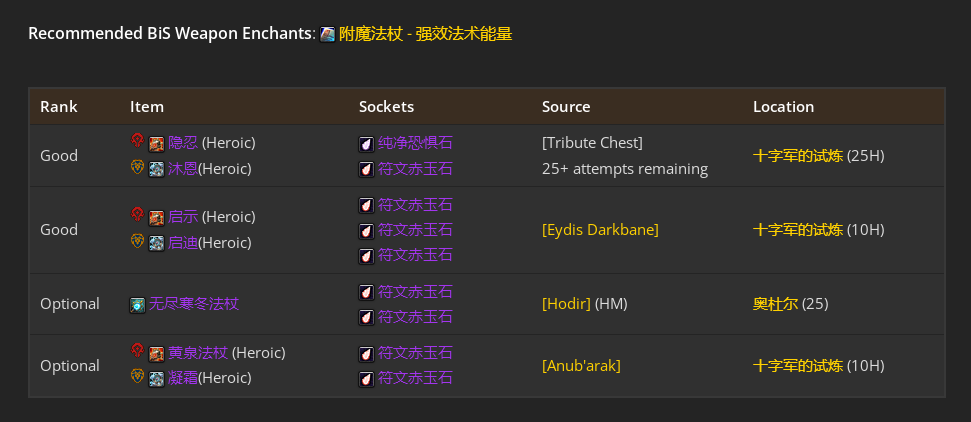This screenshot has height=422, width=971.
Task: Open the 无尽寒冬法杖 item link
Action: [194, 304]
